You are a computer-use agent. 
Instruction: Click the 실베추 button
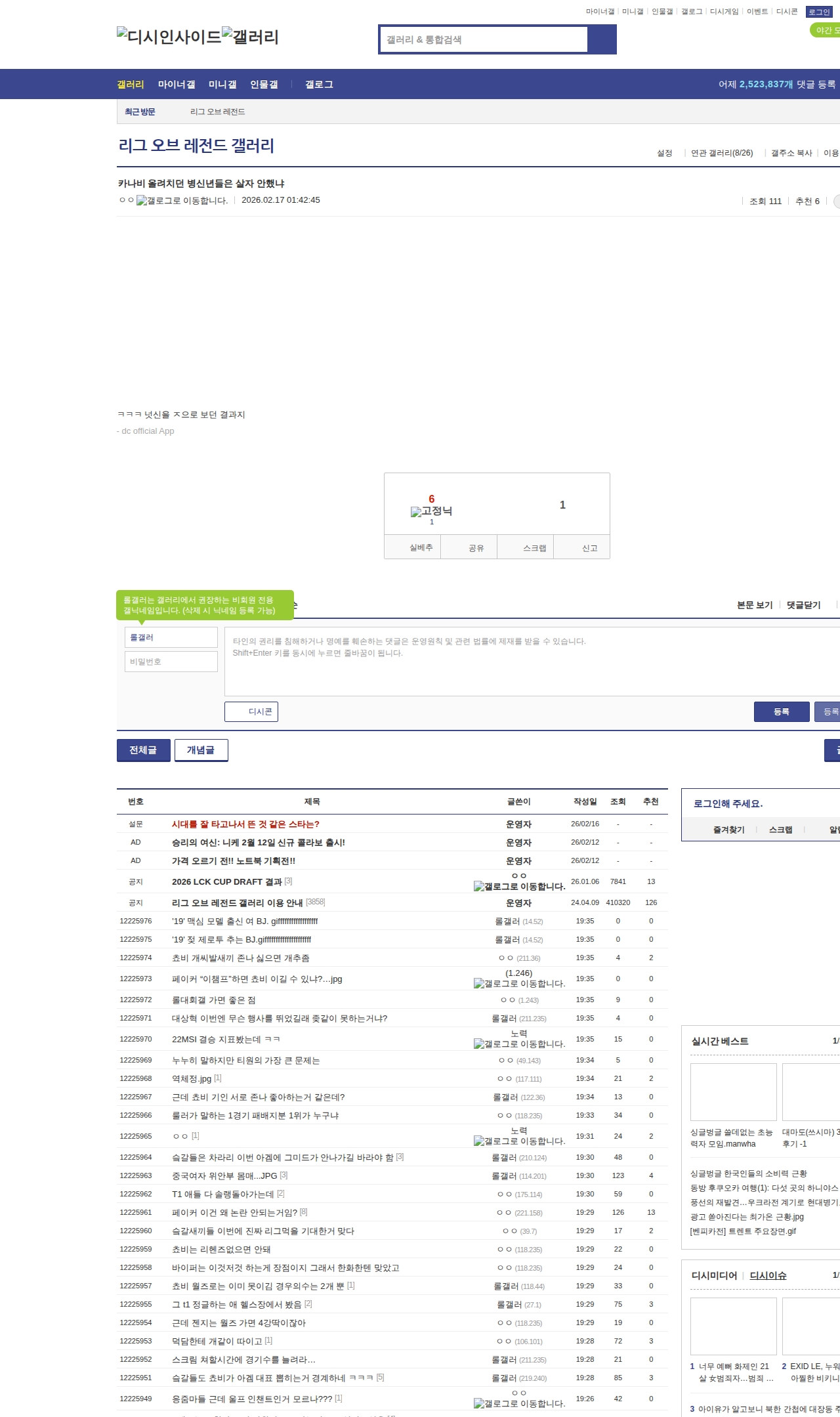pos(413,547)
